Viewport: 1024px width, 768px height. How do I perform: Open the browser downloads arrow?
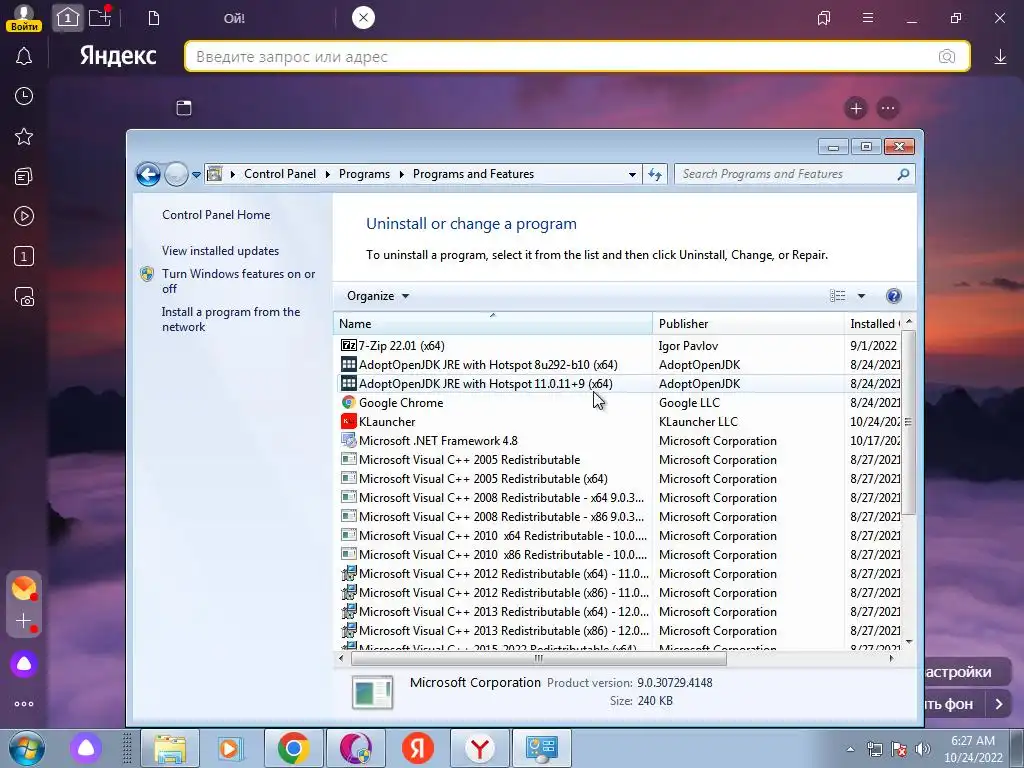pos(1000,57)
